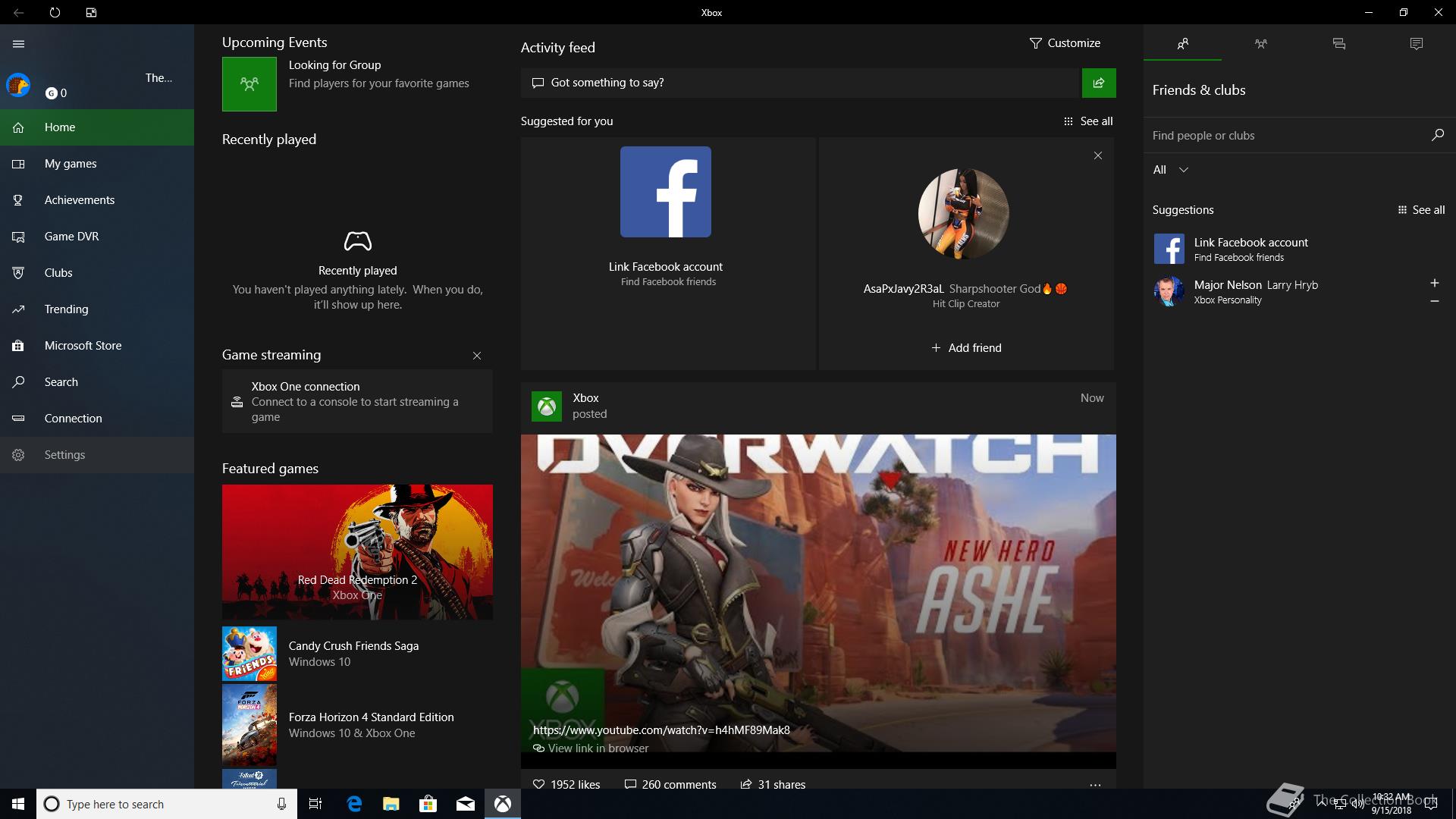Open Major Nelson profile avatar
Image resolution: width=1456 pixels, height=819 pixels.
pos(1169,291)
